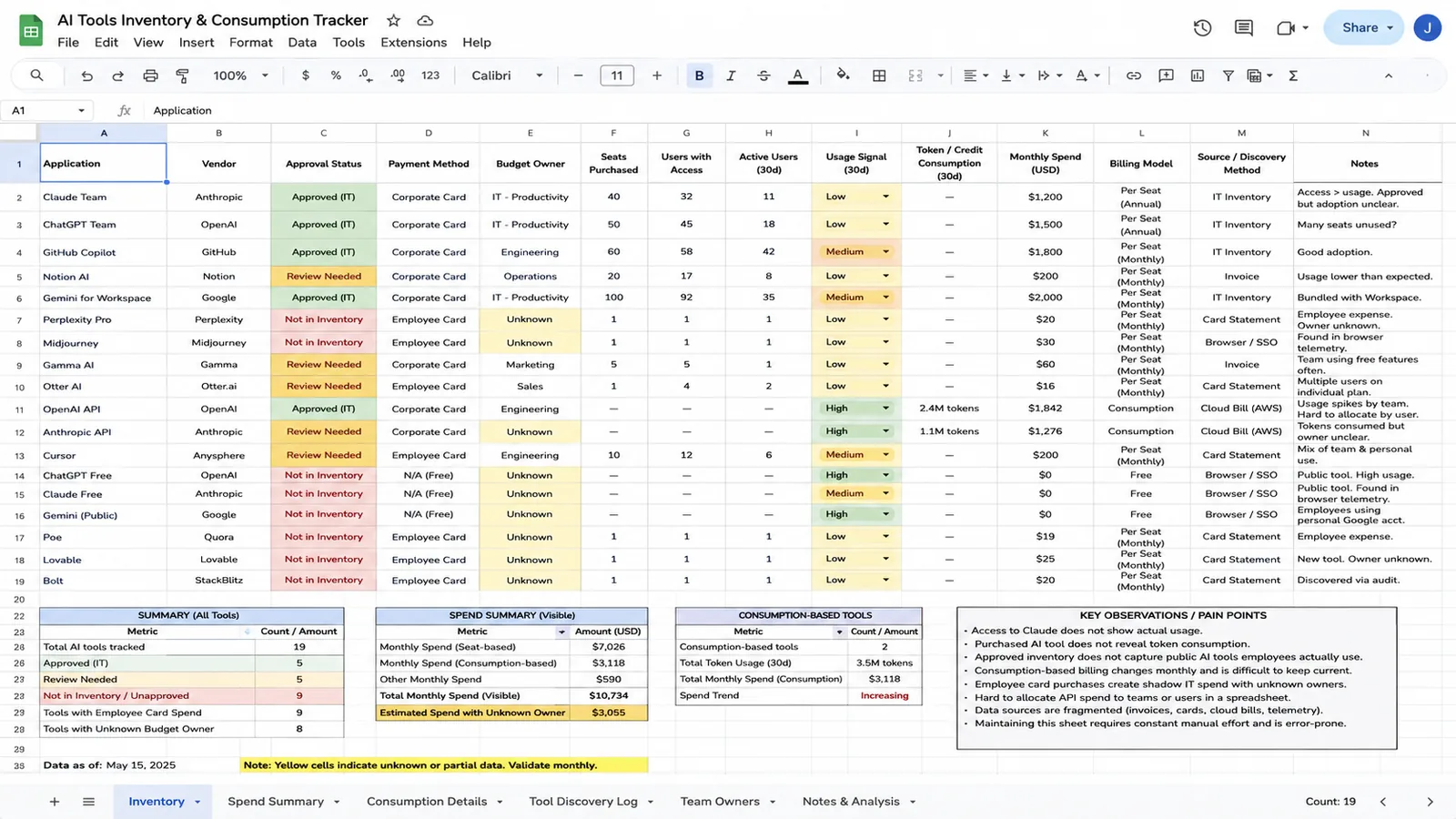This screenshot has height=819, width=1456.
Task: Merge cells tool
Action: (915, 76)
